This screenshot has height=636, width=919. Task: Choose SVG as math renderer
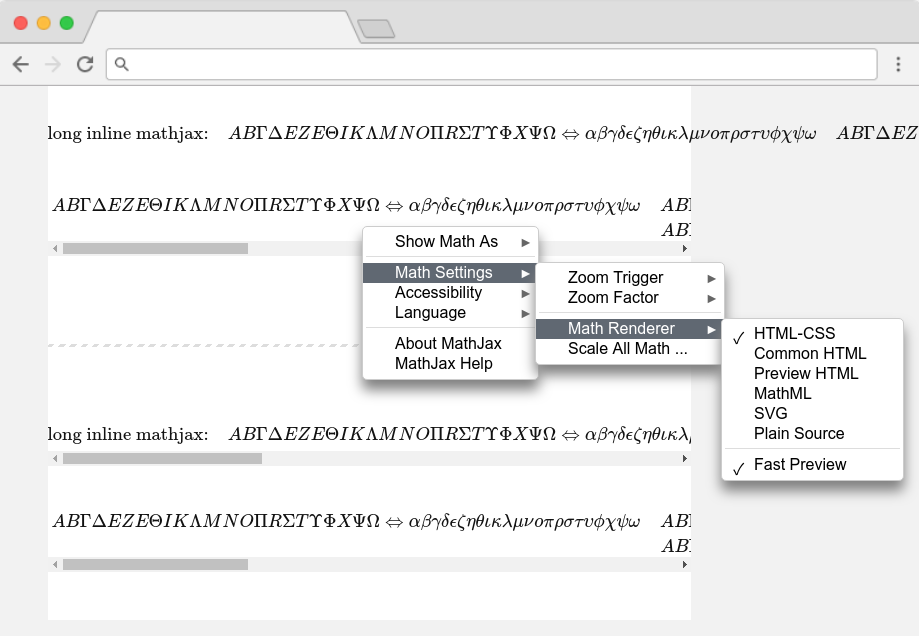770,413
